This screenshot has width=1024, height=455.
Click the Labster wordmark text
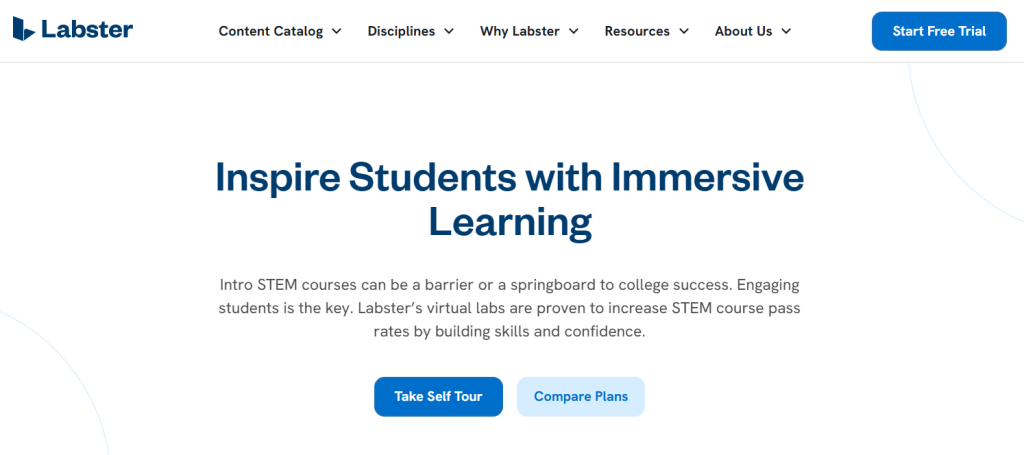click(x=87, y=29)
